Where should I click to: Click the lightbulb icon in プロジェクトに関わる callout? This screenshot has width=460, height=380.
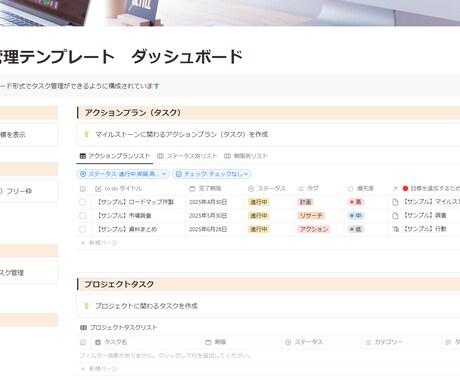pyautogui.click(x=86, y=306)
